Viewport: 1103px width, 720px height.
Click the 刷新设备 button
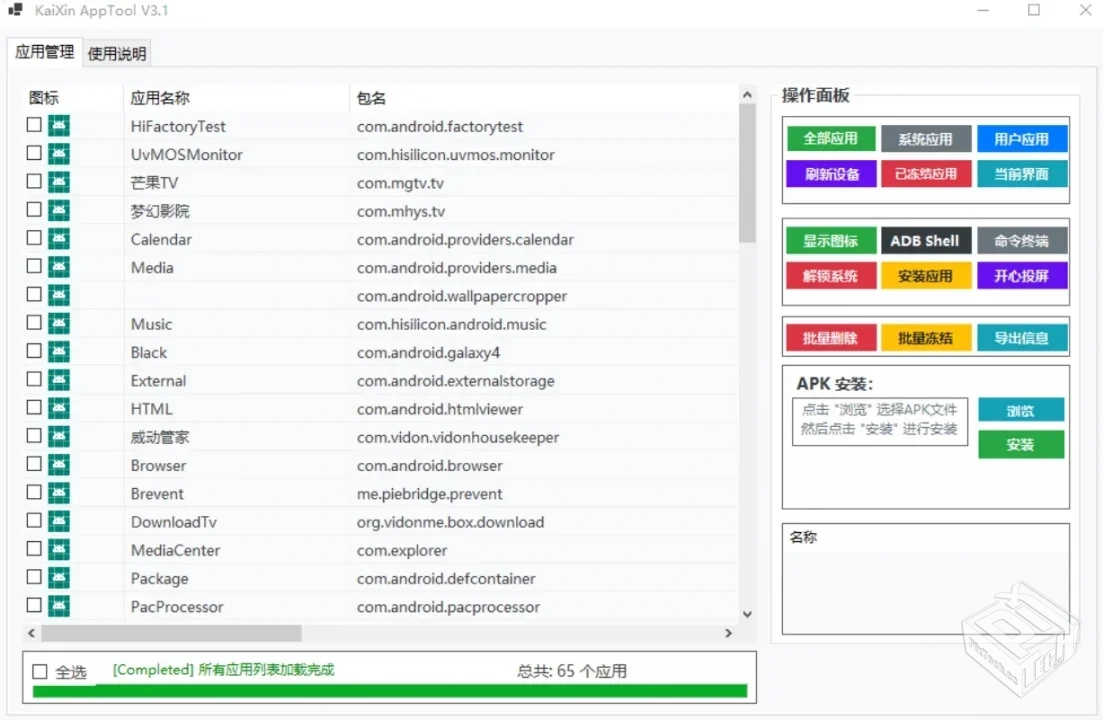(x=830, y=174)
